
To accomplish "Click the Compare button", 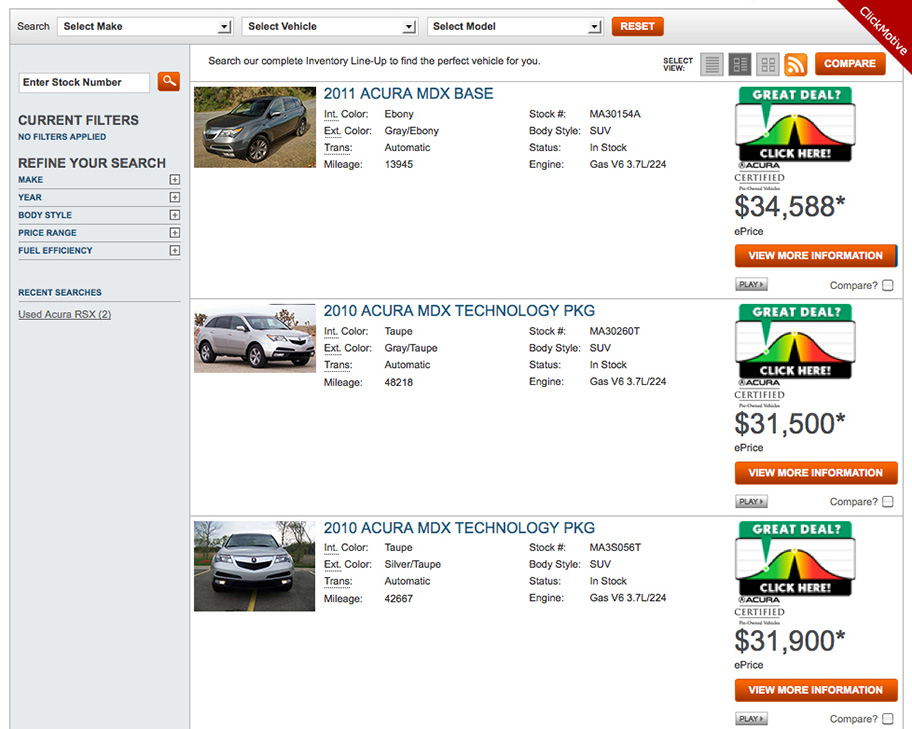I will (850, 63).
